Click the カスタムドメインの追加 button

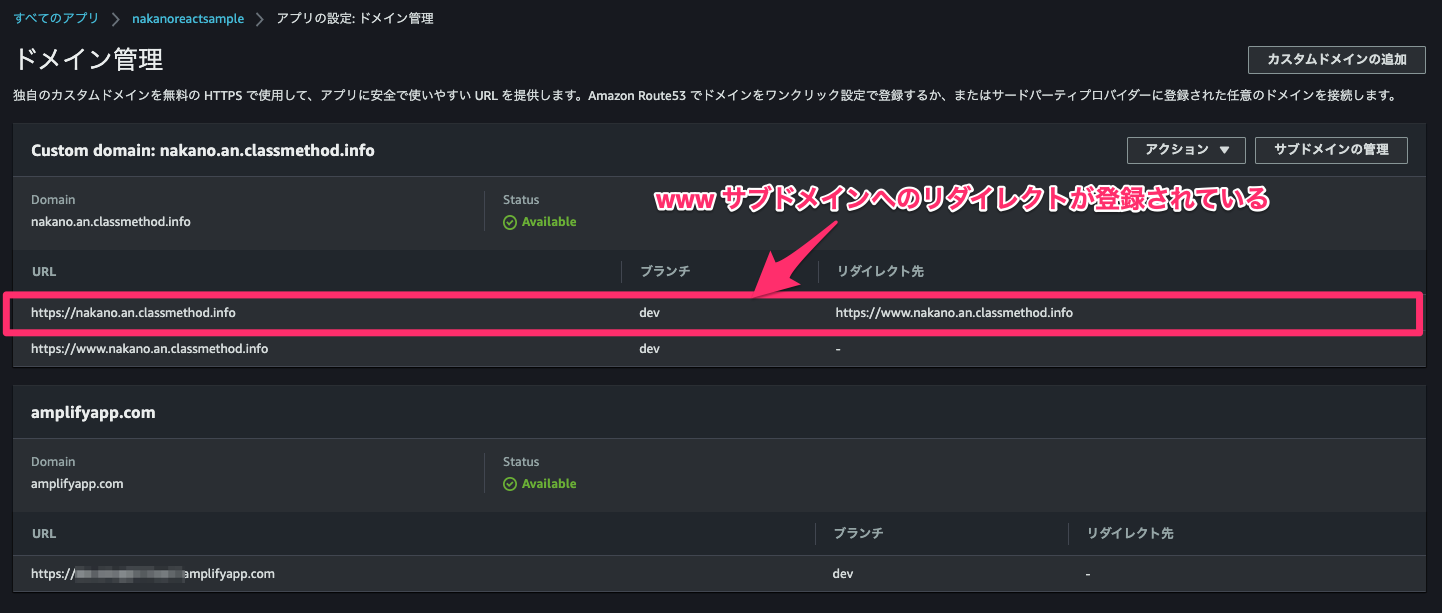[x=1337, y=60]
